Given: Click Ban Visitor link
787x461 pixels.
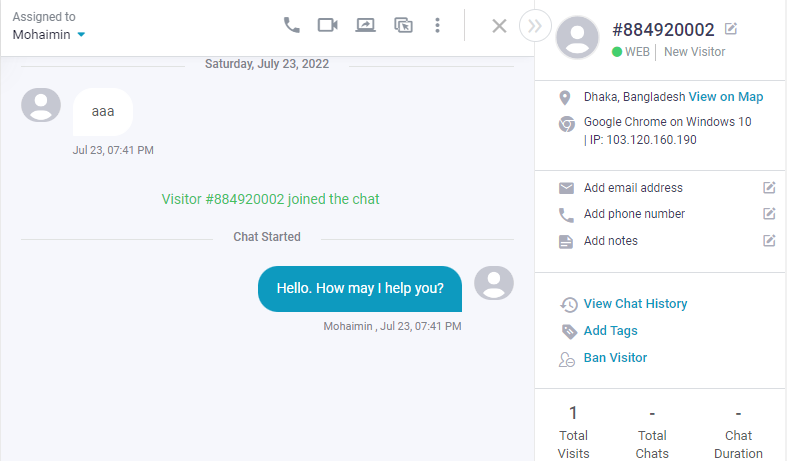Looking at the screenshot, I should [615, 358].
